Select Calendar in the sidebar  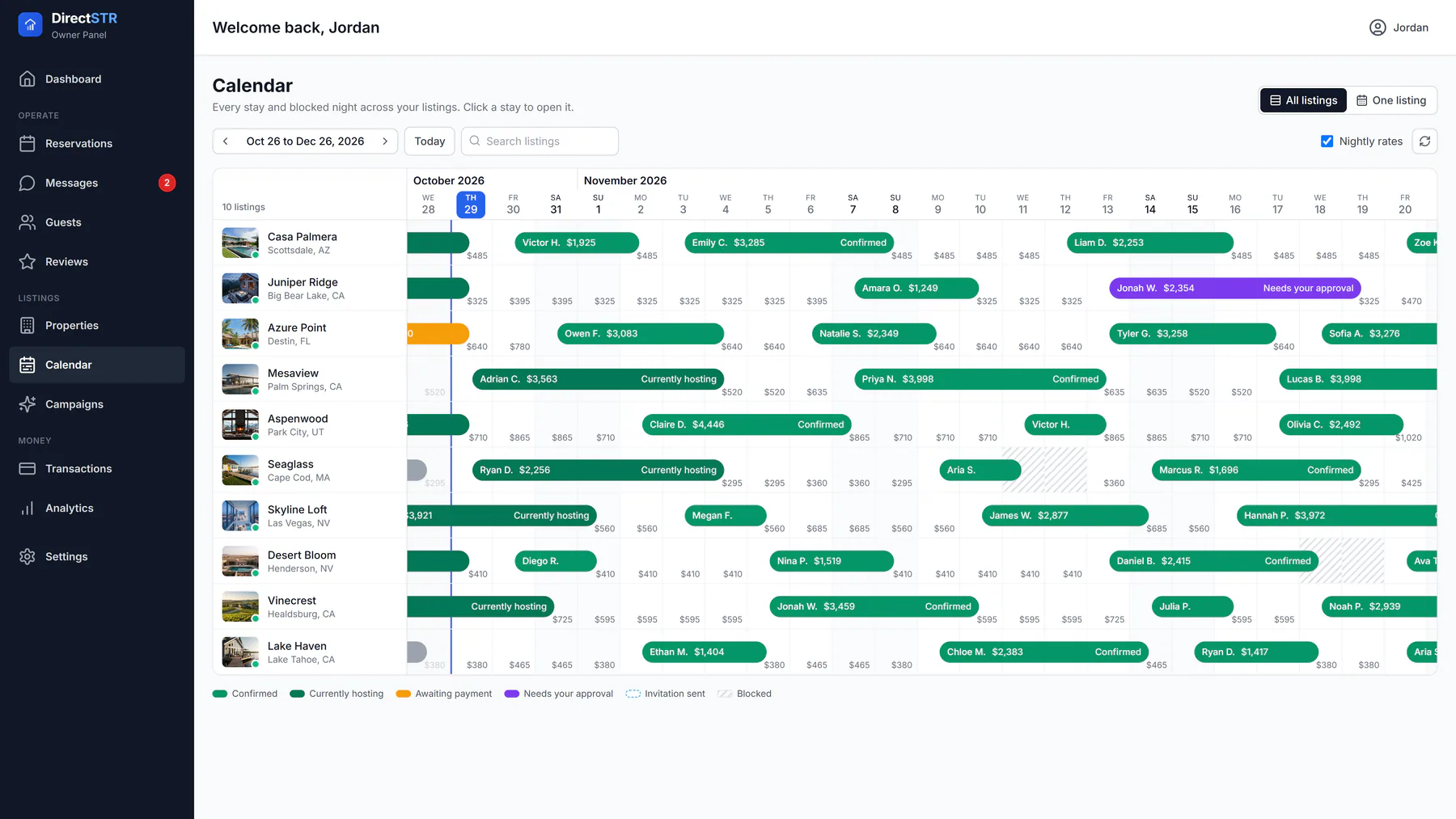(x=97, y=365)
